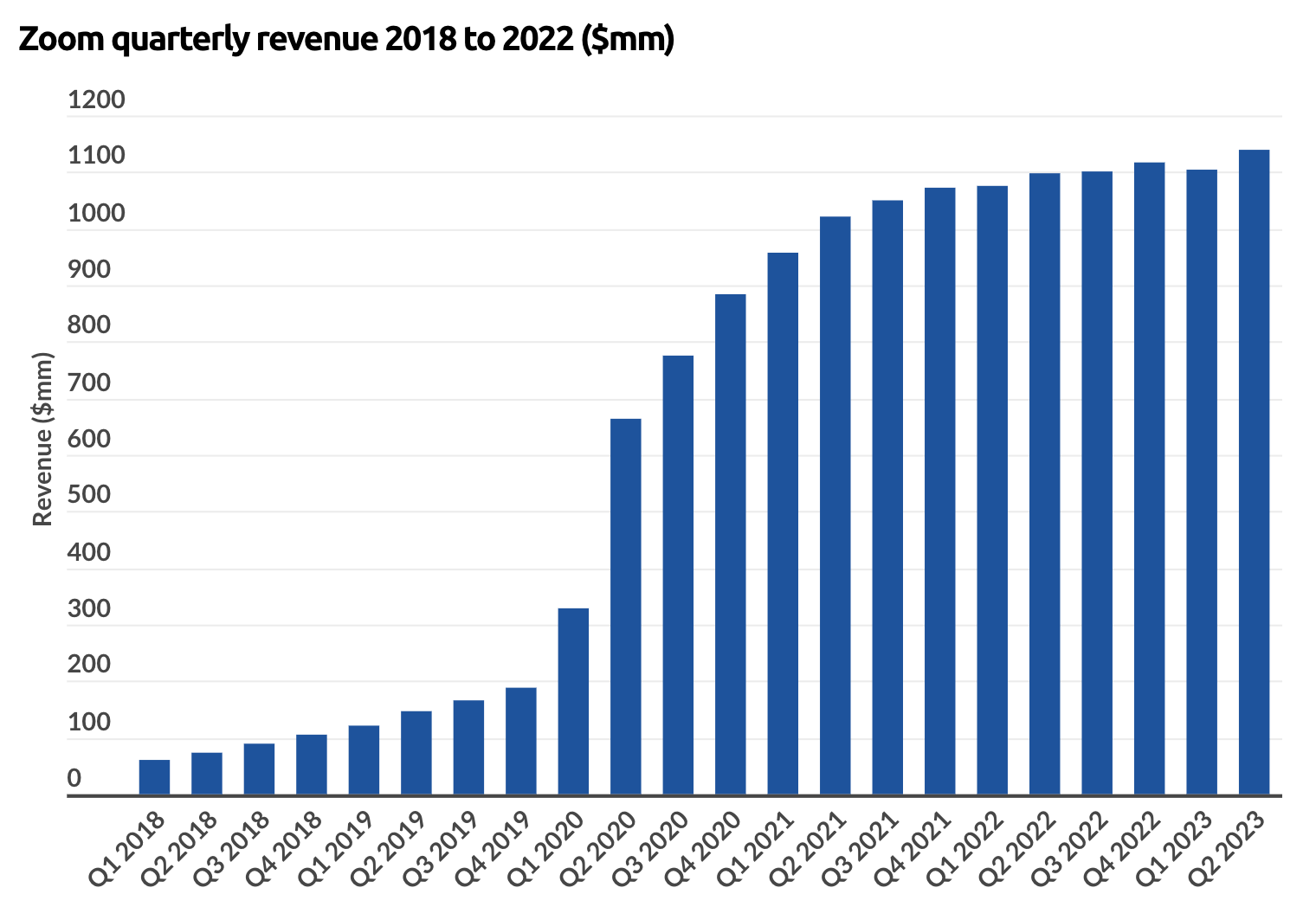Viewport: 1316px width, 907px height.
Task: Click the 'Revenue ($mm)' axis label
Action: (x=42, y=439)
